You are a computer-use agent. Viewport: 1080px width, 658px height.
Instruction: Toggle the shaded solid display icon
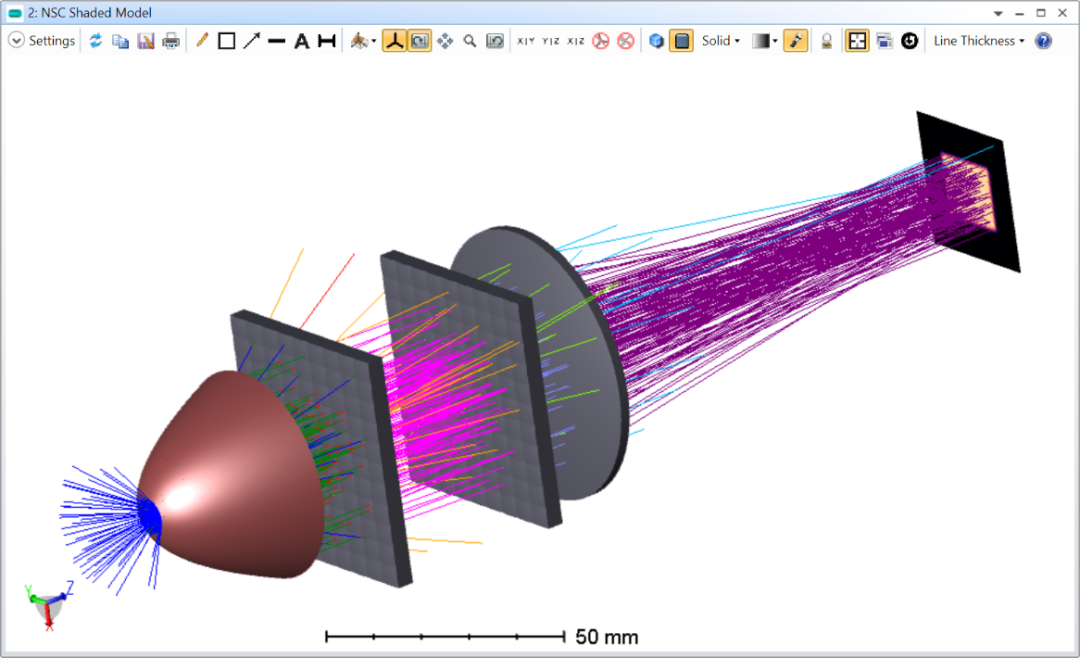point(682,40)
